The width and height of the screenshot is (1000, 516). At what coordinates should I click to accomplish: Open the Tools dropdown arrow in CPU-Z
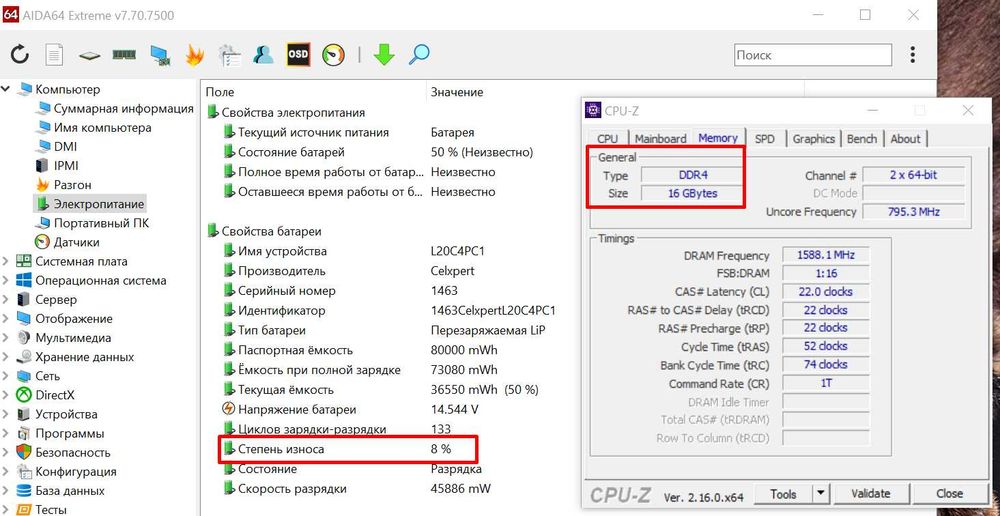point(820,494)
